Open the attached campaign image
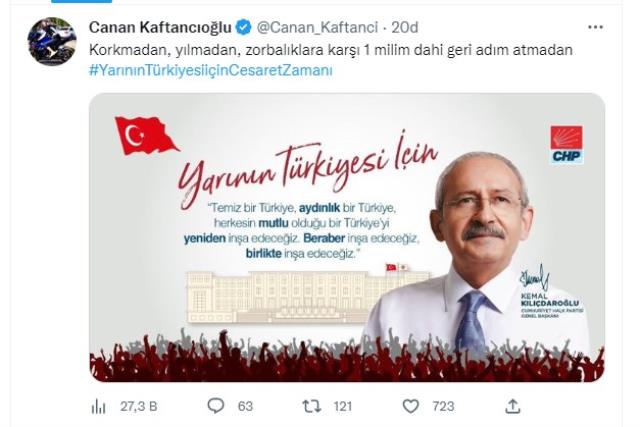Viewport: 640px width, 427px height. click(347, 238)
